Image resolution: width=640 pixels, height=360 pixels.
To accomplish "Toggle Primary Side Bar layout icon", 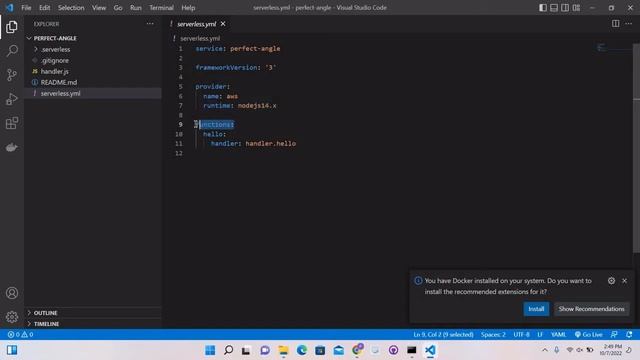I will [542, 8].
